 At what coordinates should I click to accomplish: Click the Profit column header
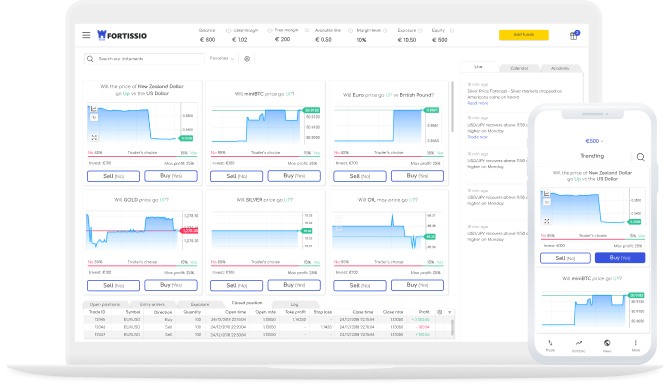pyautogui.click(x=424, y=312)
